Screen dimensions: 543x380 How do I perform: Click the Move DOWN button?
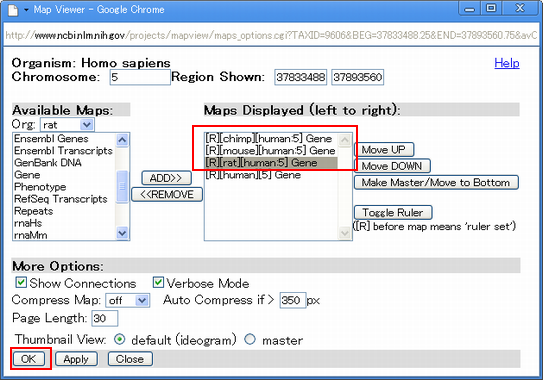[392, 166]
